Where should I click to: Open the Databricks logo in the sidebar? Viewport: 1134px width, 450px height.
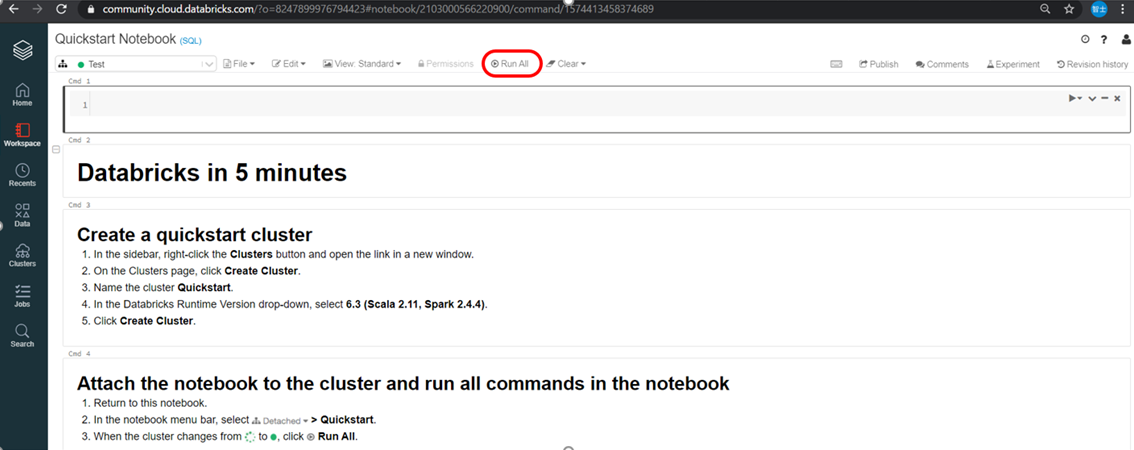point(22,50)
